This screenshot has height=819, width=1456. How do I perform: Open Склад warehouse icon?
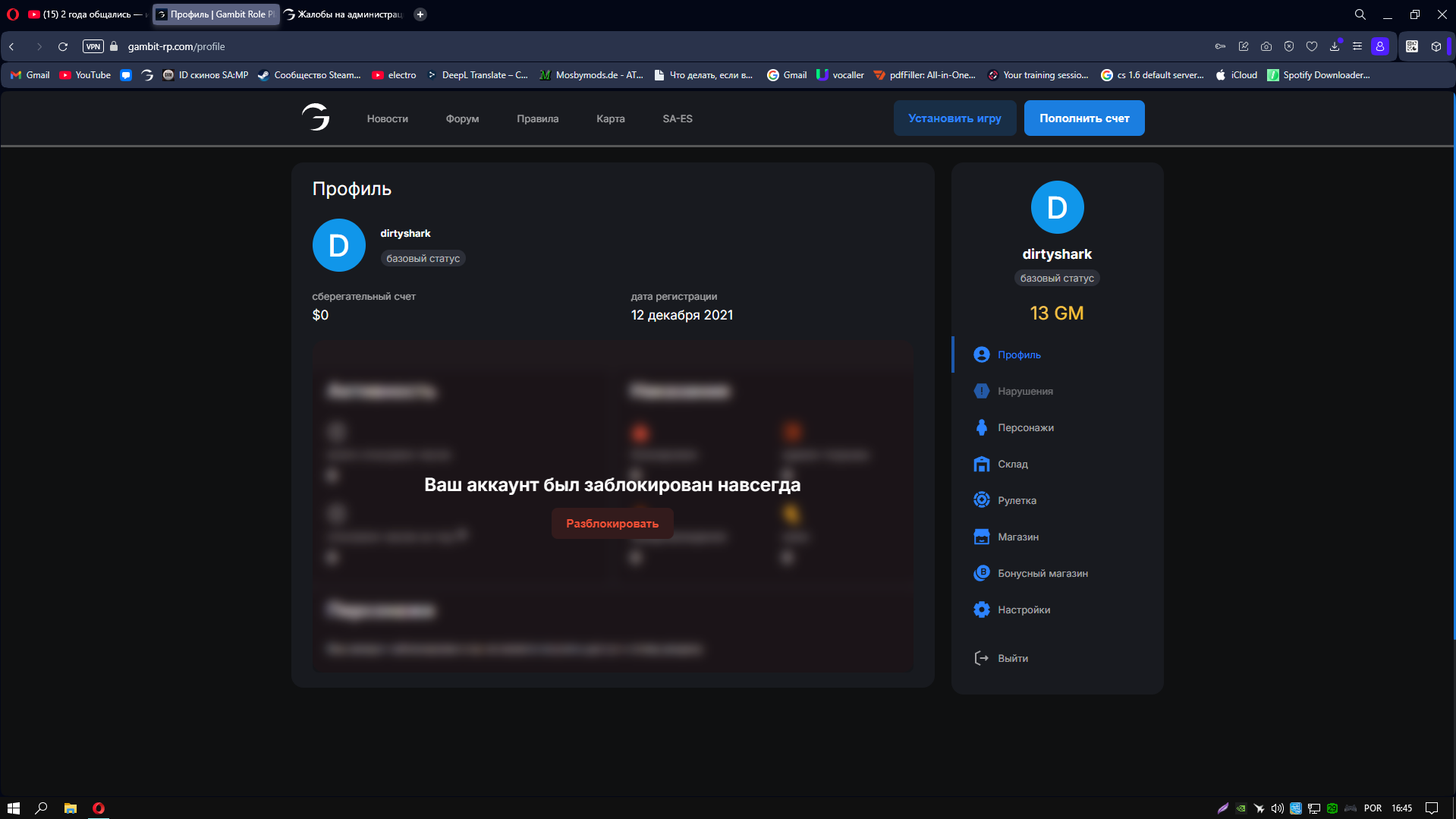[981, 464]
